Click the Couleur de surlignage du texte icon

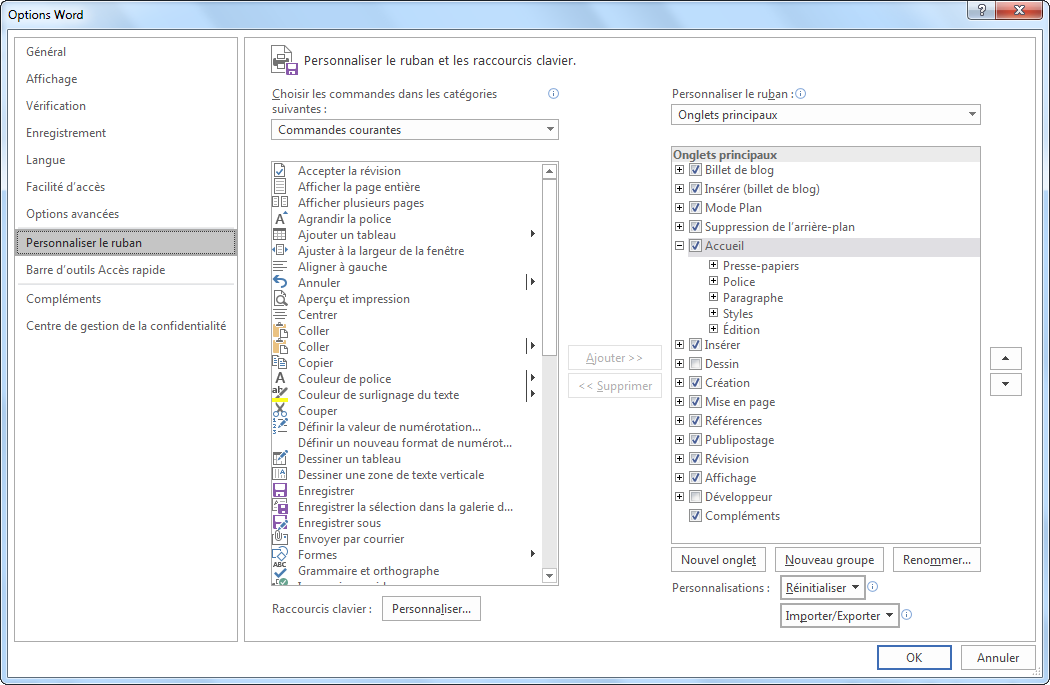[280, 395]
